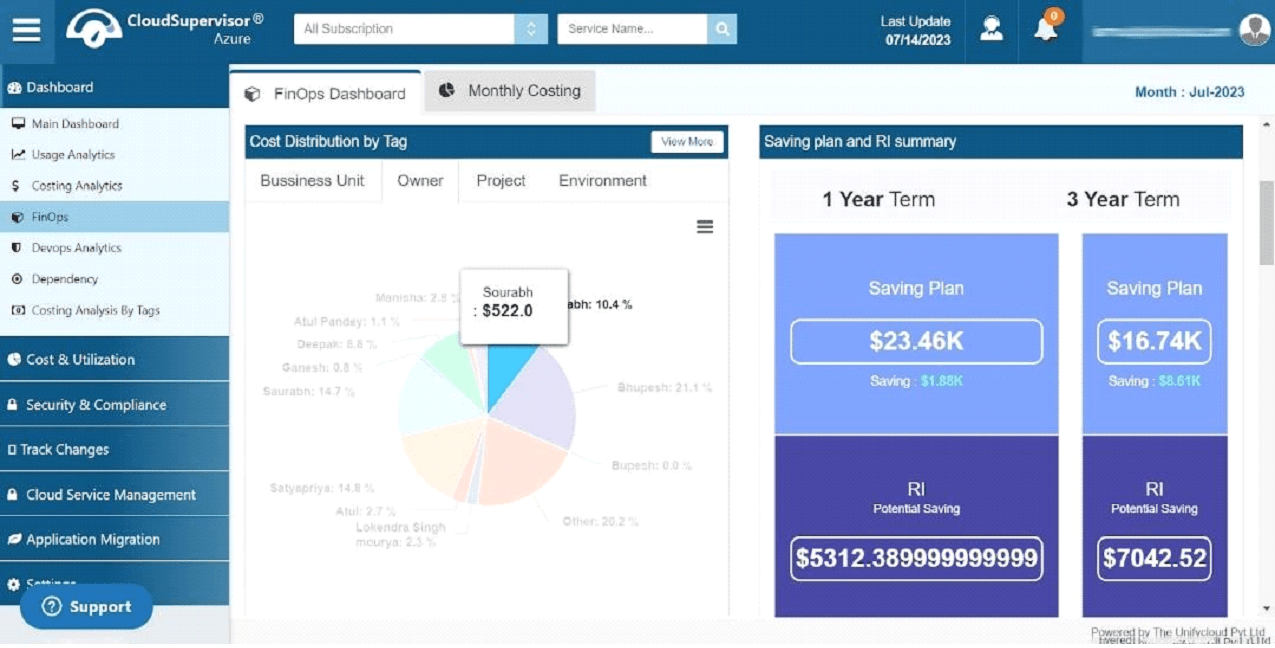The width and height of the screenshot is (1275, 648).
Task: Open FinOps in the sidebar
Action: click(x=114, y=217)
